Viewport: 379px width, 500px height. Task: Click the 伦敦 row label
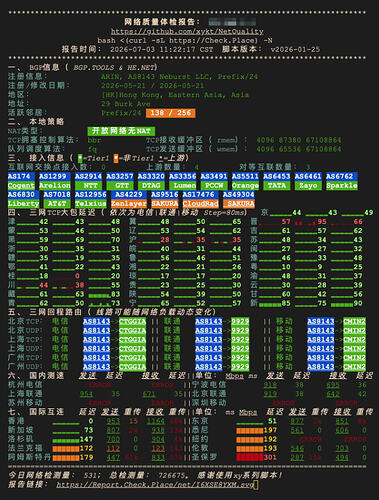200,448
